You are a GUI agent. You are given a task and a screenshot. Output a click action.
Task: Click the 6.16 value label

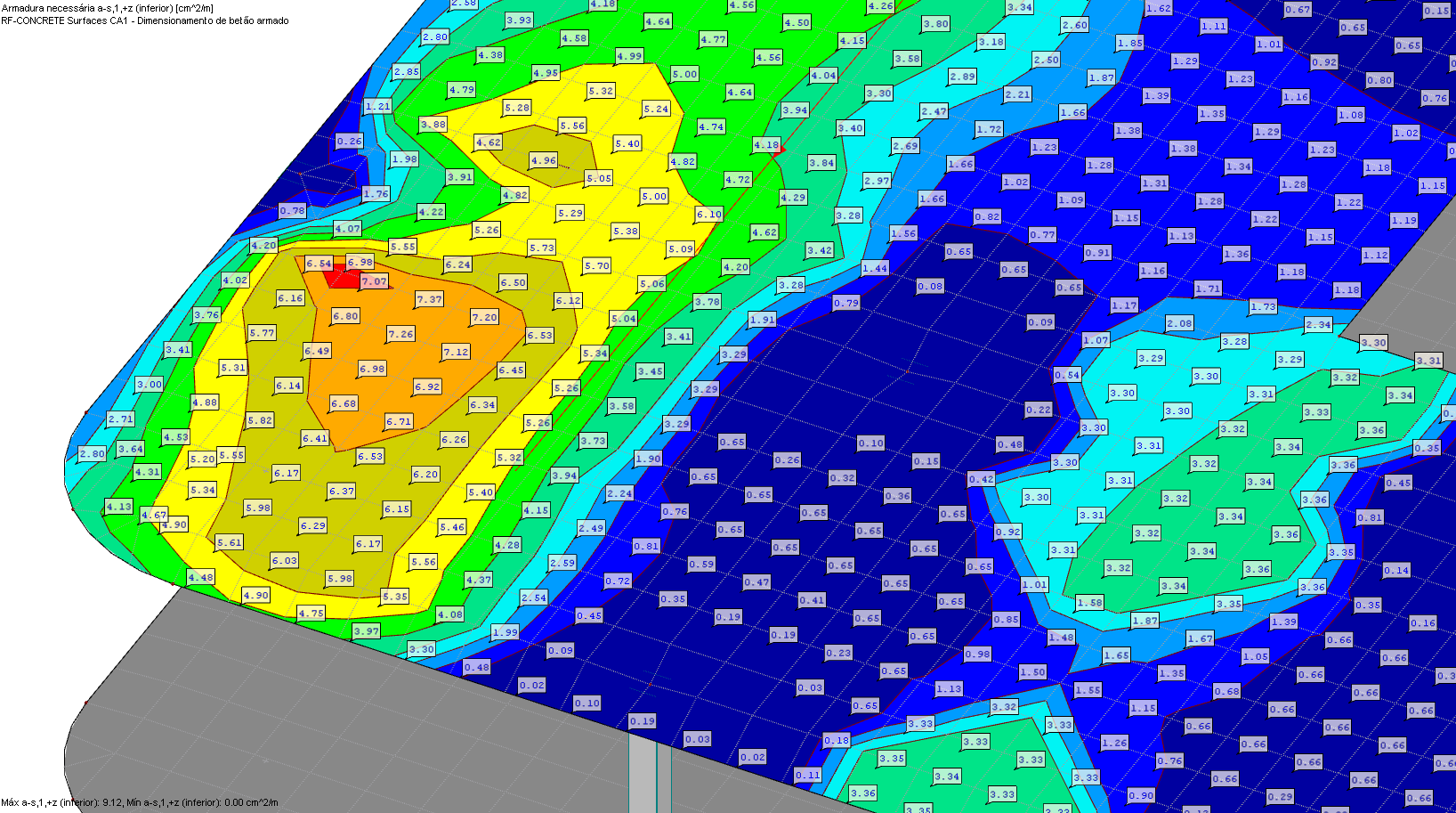[x=291, y=298]
